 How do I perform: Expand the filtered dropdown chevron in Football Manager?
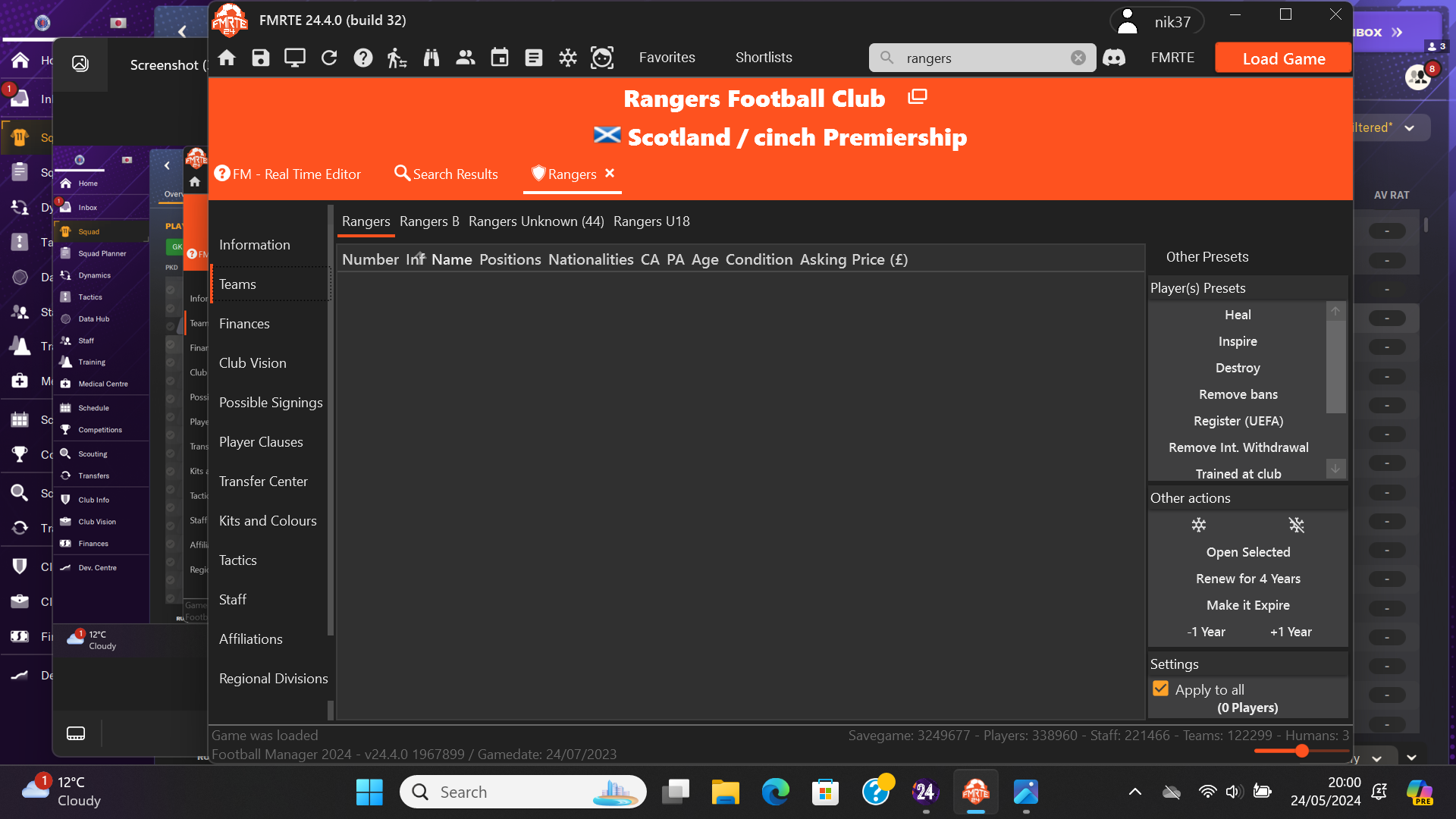[1409, 127]
